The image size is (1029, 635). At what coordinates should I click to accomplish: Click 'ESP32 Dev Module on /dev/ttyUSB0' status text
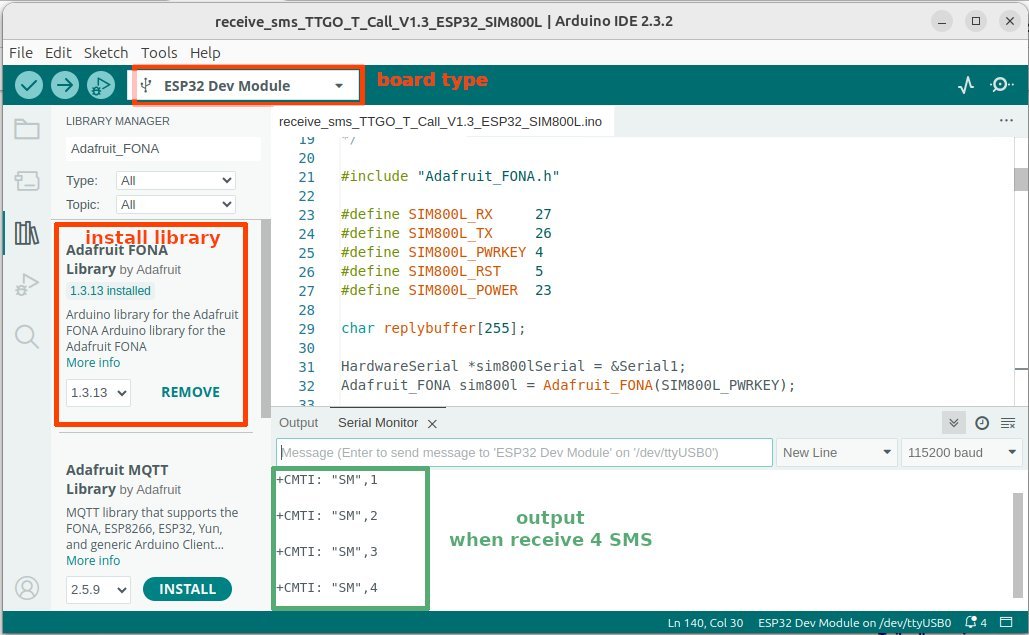(854, 623)
